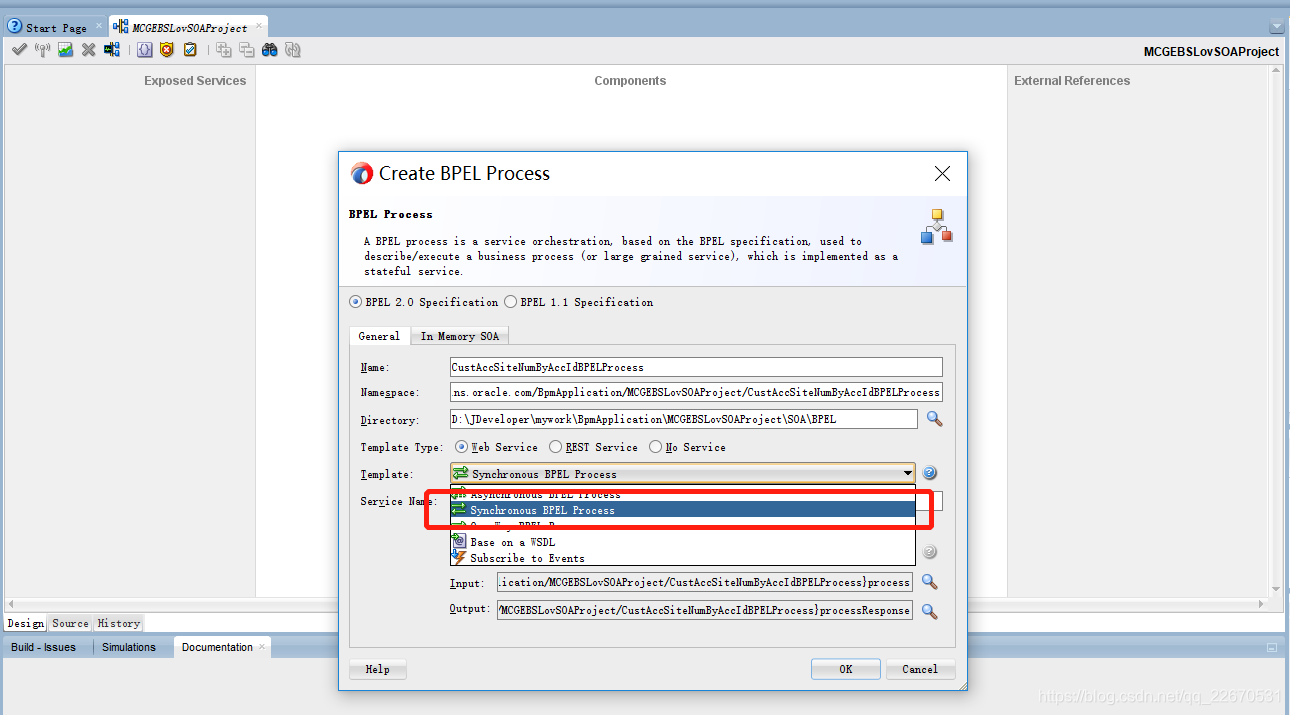Image resolution: width=1290 pixels, height=715 pixels.
Task: Click the composite editor vertical scrollbar
Action: point(1276,330)
